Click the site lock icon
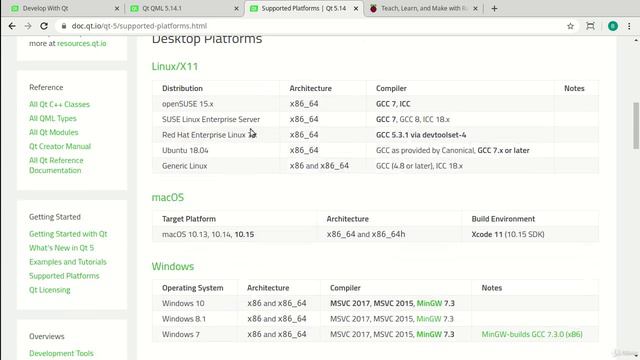The width and height of the screenshot is (640, 360). pos(64,26)
